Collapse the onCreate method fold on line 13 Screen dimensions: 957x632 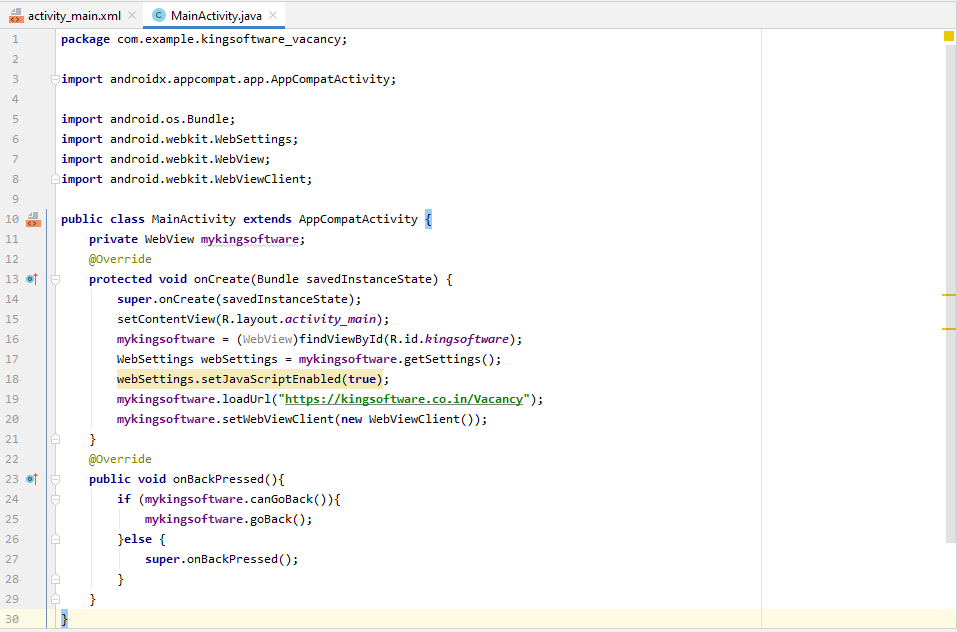click(x=54, y=279)
